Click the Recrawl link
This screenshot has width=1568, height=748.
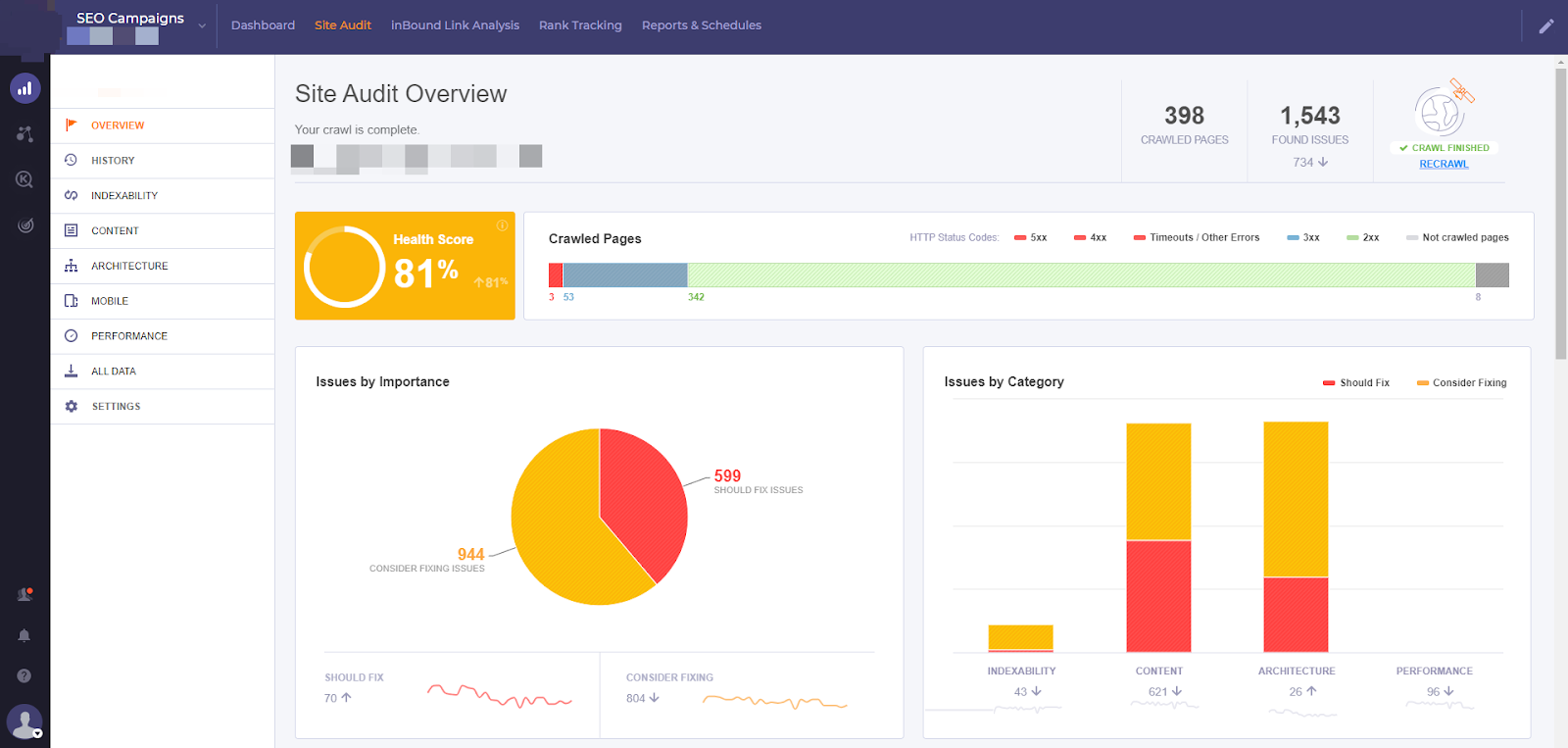(1444, 164)
